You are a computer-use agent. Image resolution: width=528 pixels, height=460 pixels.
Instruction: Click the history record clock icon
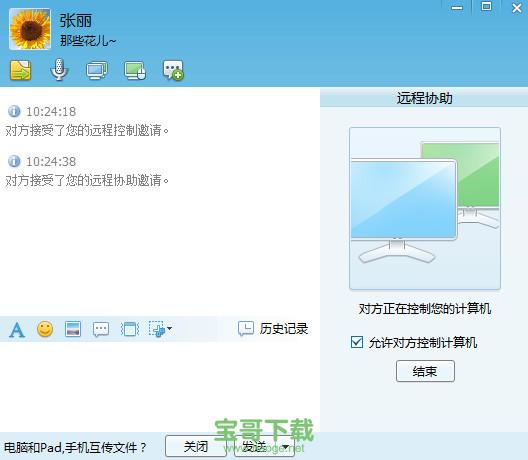246,329
